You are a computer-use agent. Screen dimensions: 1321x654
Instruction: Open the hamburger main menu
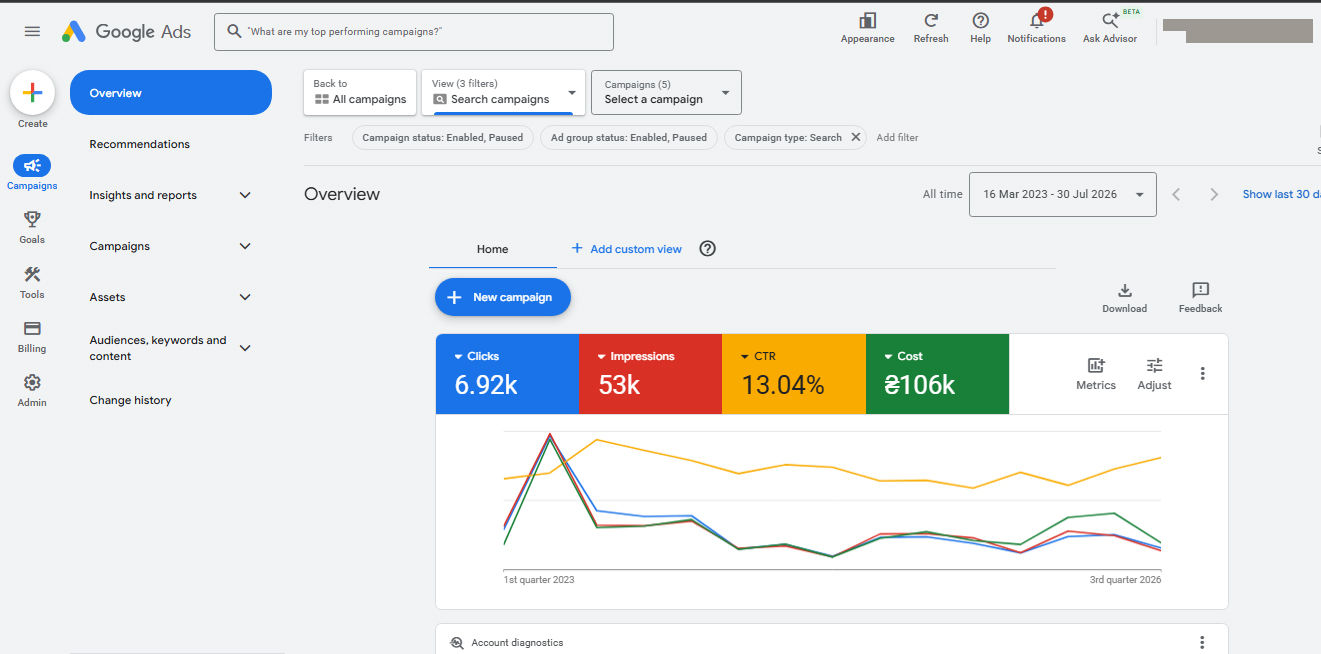point(32,31)
